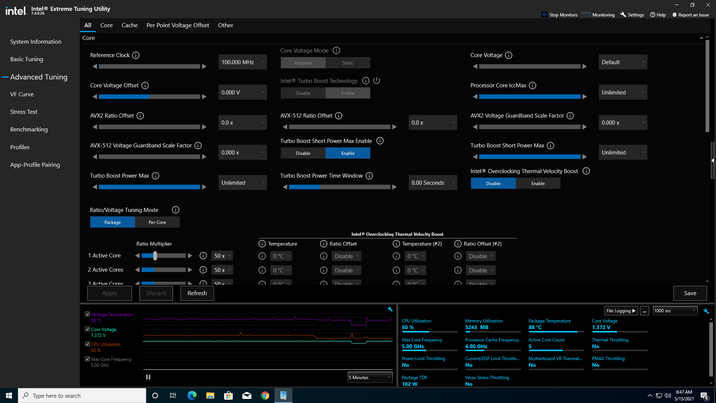Toggle CPU Utilization graph checkbox
This screenshot has width=716, height=403.
click(87, 344)
